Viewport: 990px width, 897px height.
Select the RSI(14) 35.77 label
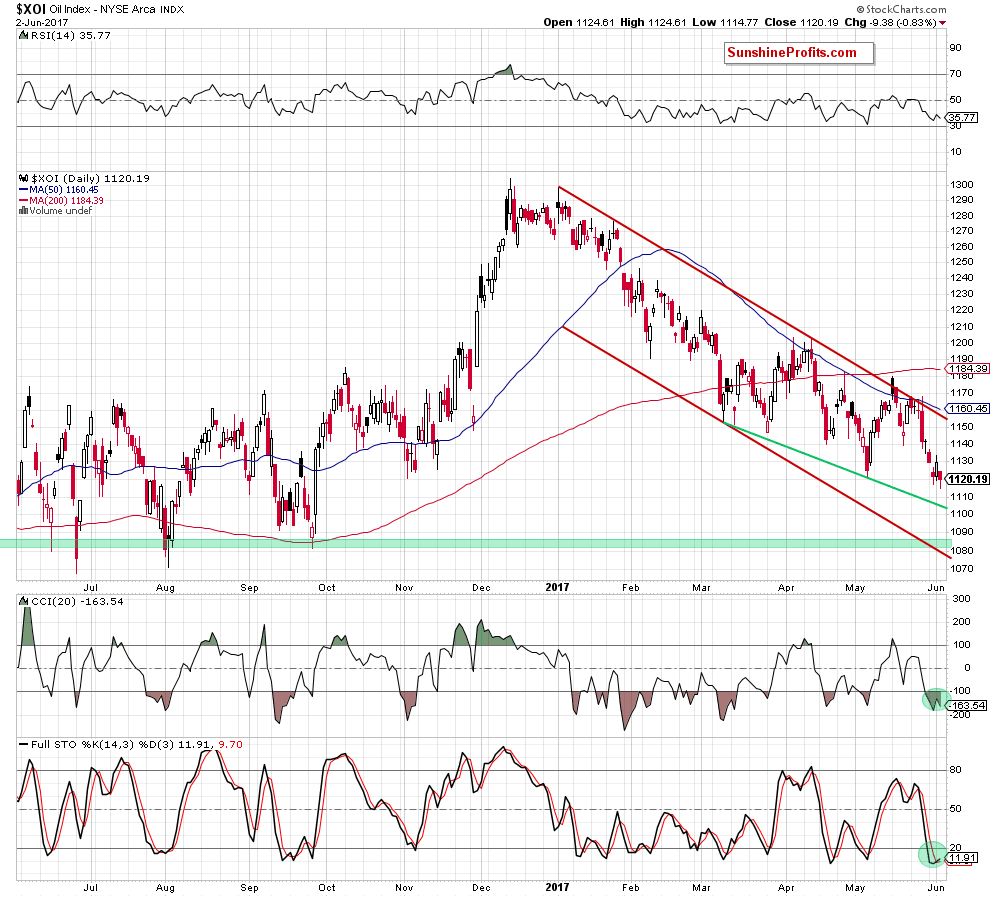click(x=69, y=36)
